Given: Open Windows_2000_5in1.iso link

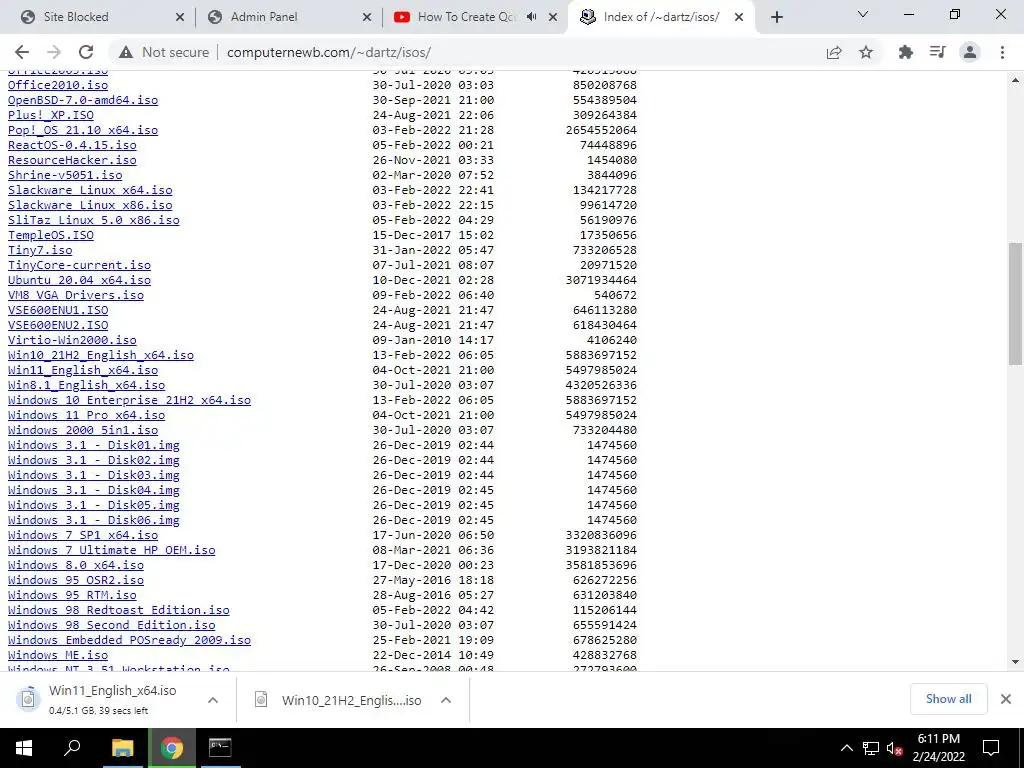Looking at the screenshot, I should [83, 430].
